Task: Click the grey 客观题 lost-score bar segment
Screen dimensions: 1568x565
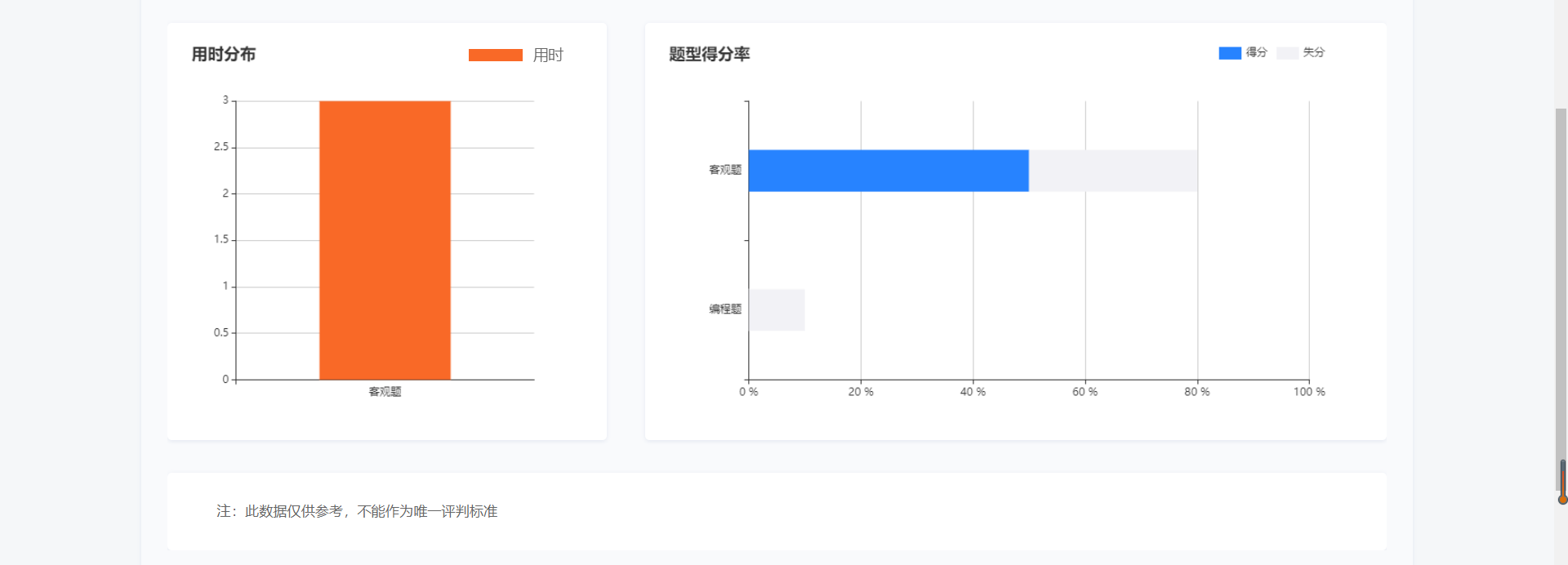Action: click(x=1113, y=171)
